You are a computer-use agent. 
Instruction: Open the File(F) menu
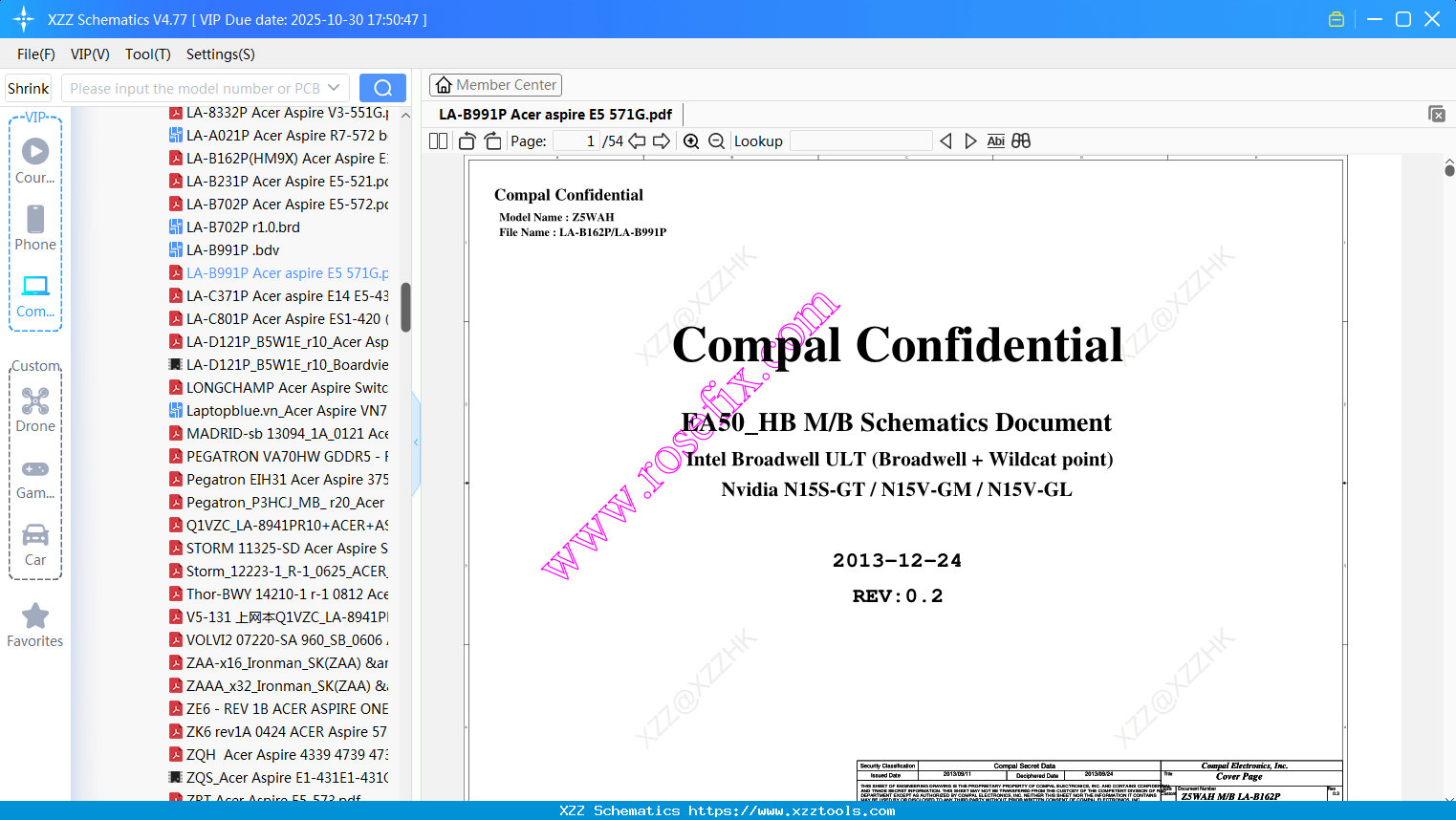36,54
